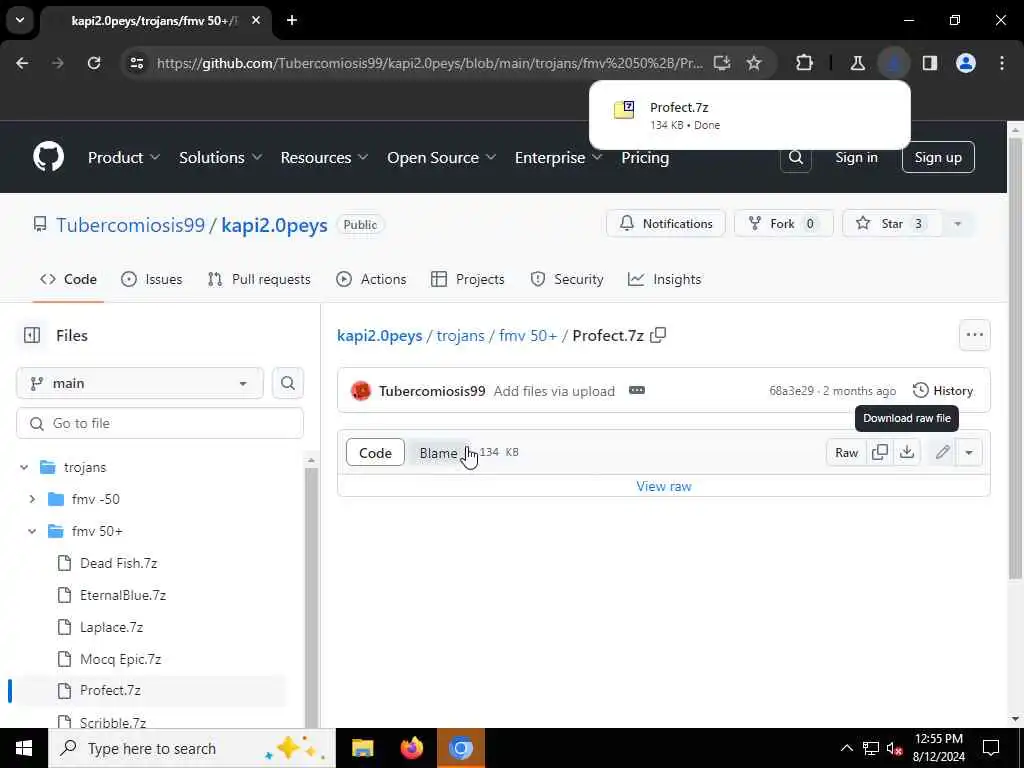The width and height of the screenshot is (1024, 768).
Task: Expand the Product menu dropdown
Action: pos(124,157)
